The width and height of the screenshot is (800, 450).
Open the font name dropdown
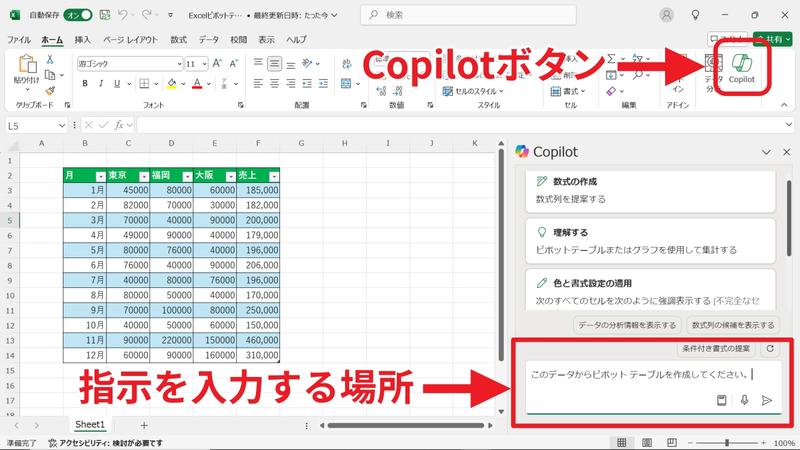179,64
